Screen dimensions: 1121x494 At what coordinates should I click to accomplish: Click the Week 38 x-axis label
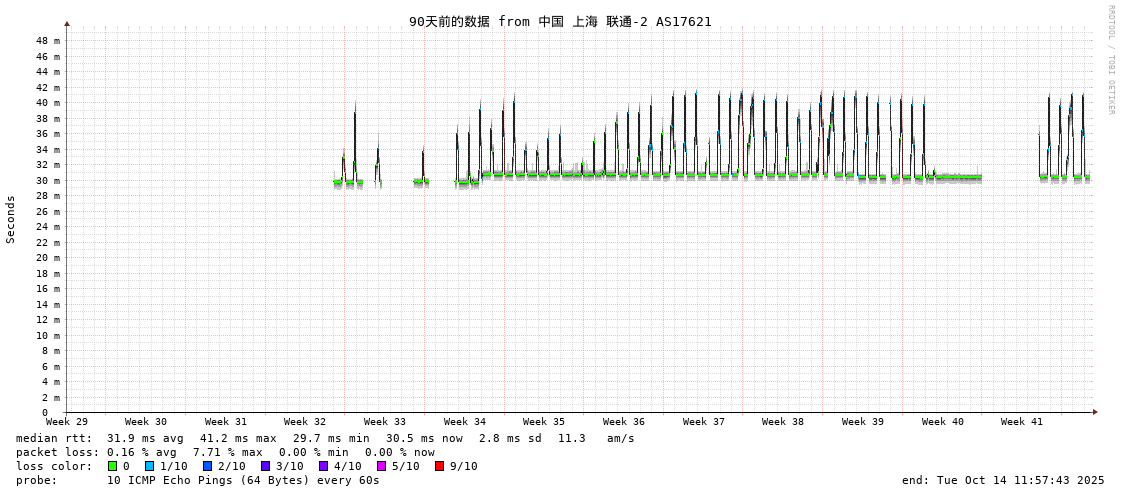(783, 422)
